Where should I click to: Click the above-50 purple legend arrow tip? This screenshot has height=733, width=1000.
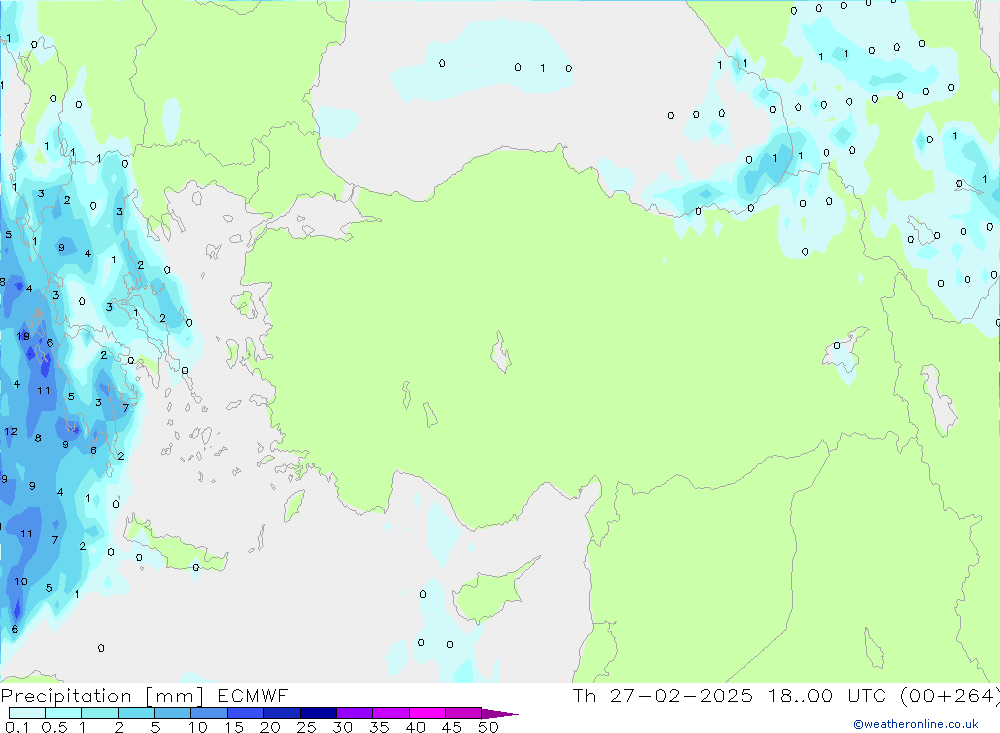click(500, 714)
